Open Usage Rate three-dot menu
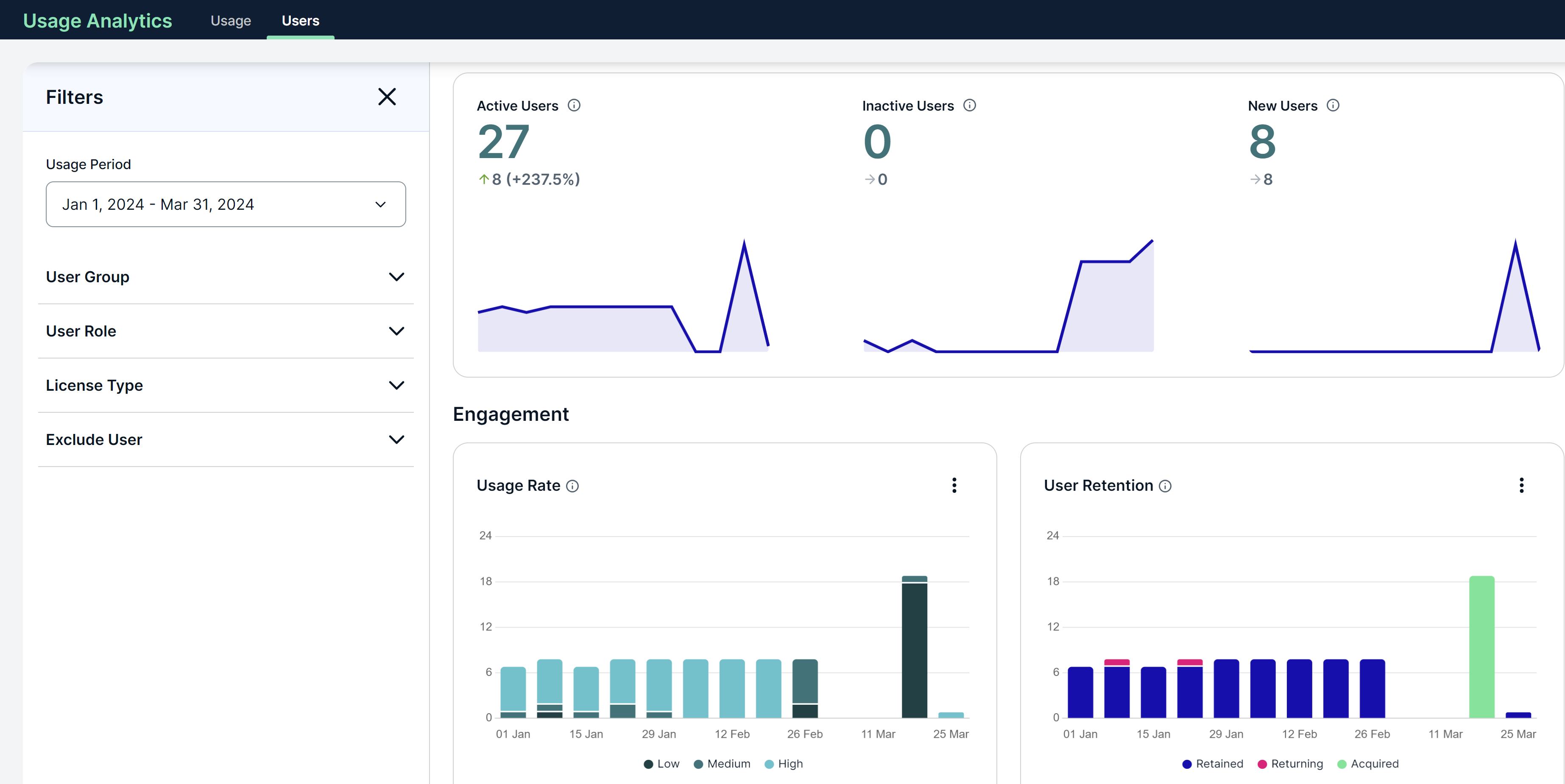1565x784 pixels. [954, 485]
